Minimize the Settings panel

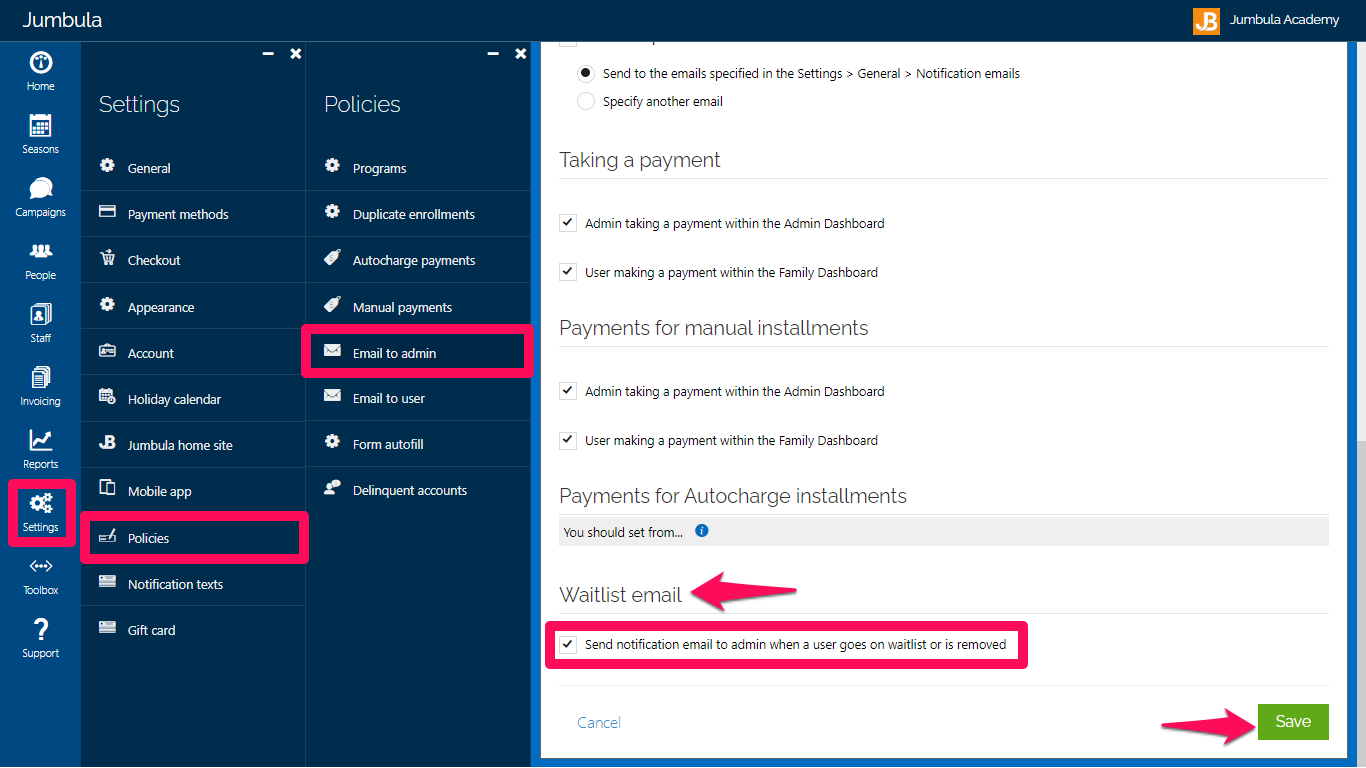[268, 54]
